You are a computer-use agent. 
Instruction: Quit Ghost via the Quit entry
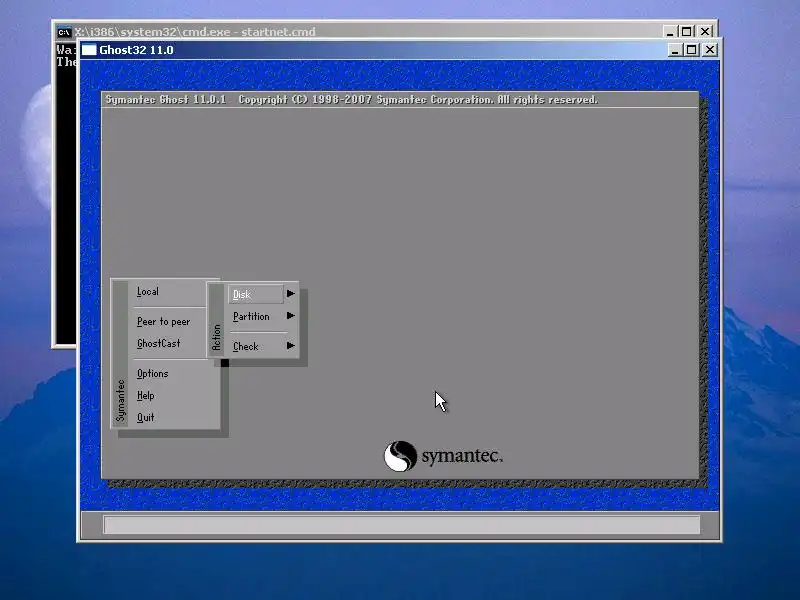145,417
